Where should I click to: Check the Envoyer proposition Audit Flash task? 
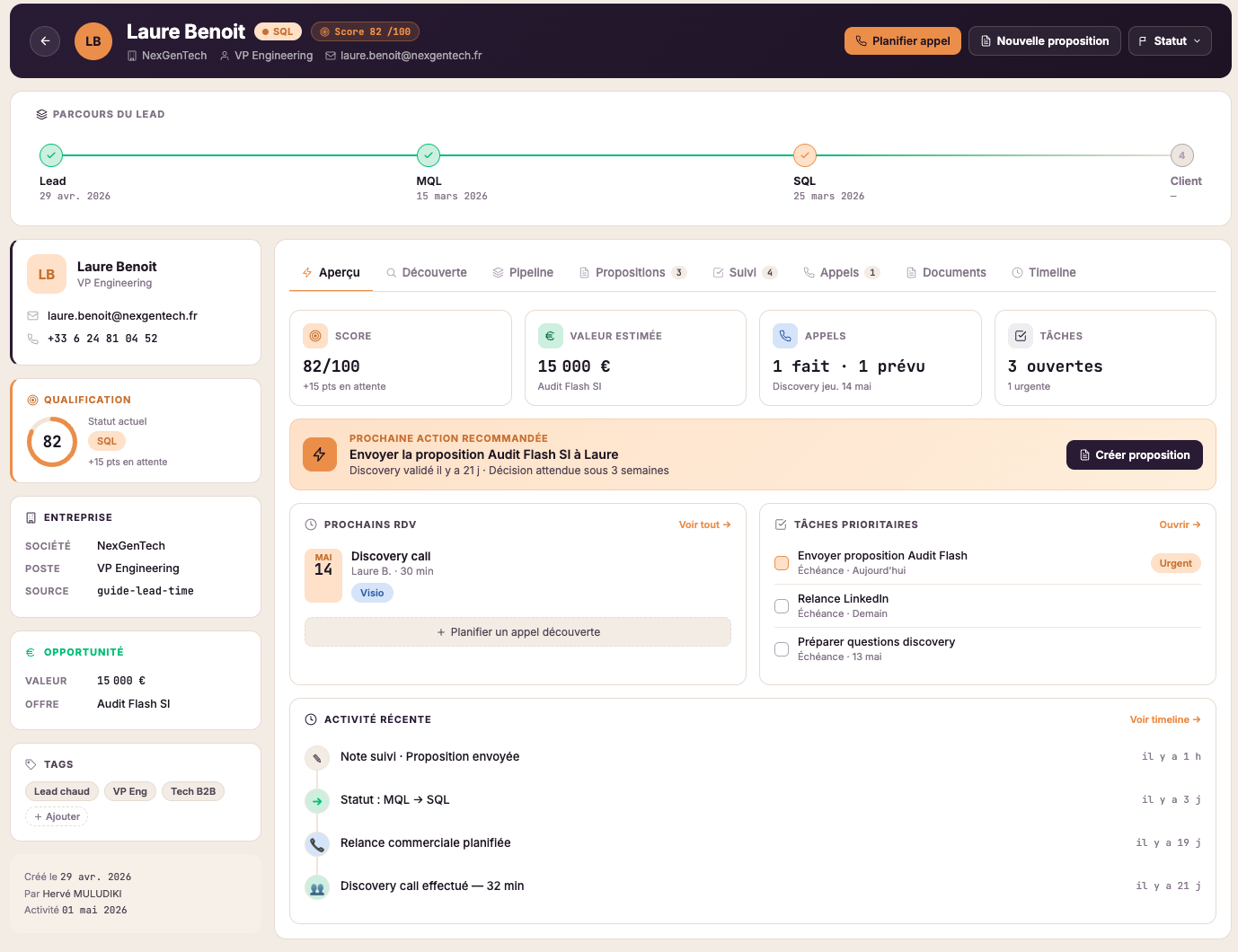(782, 563)
